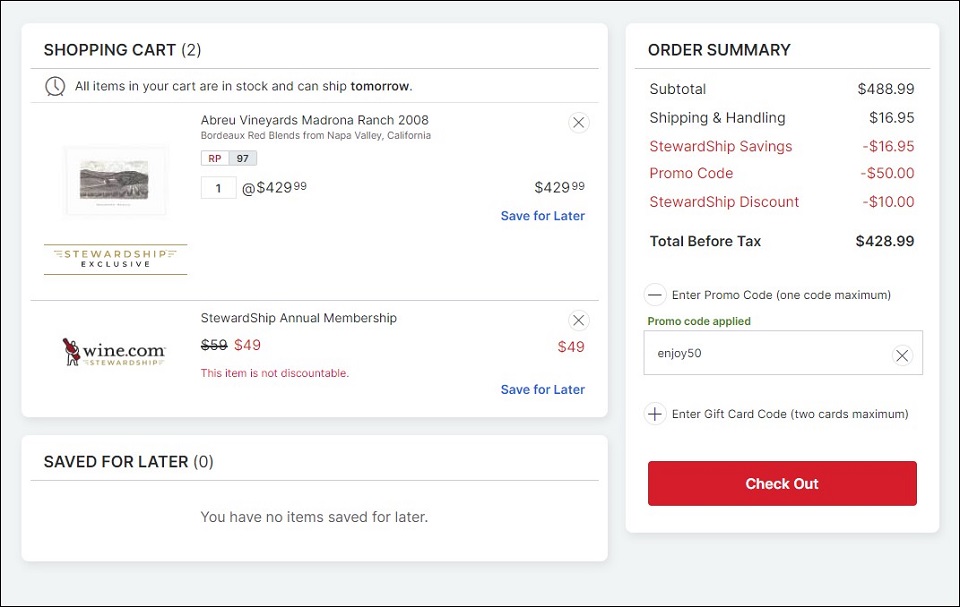Click the StewardShip Exclusive badge
Viewport: 960px width, 607px height.
point(115,259)
